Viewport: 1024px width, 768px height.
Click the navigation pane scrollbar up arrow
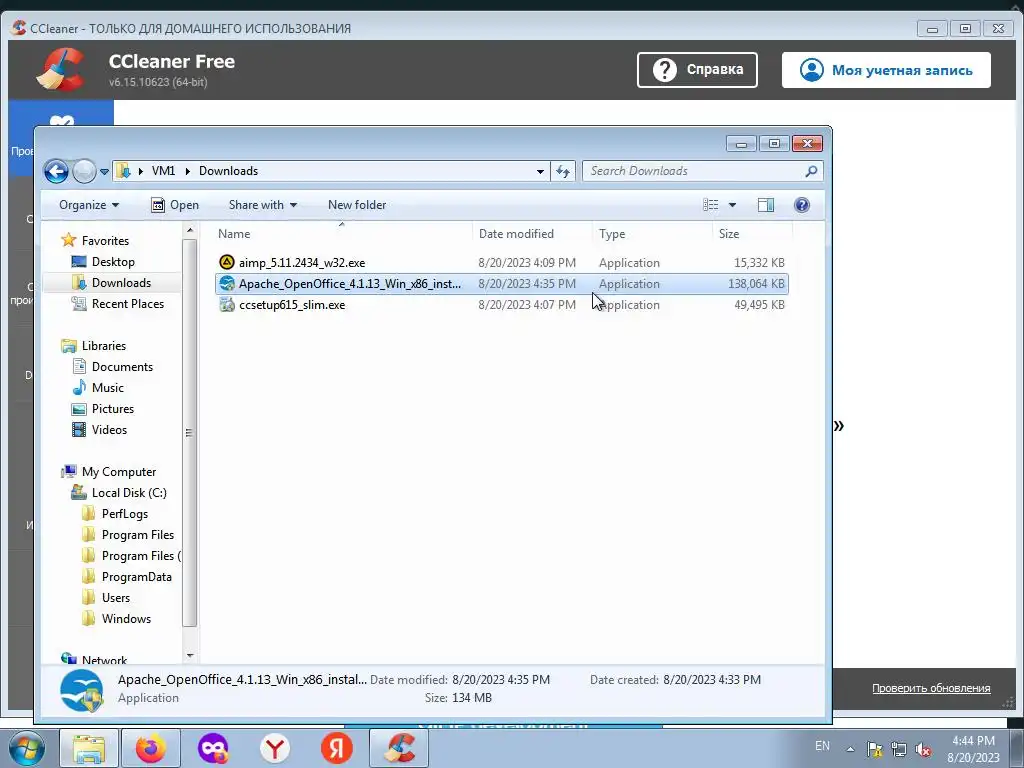pos(189,230)
